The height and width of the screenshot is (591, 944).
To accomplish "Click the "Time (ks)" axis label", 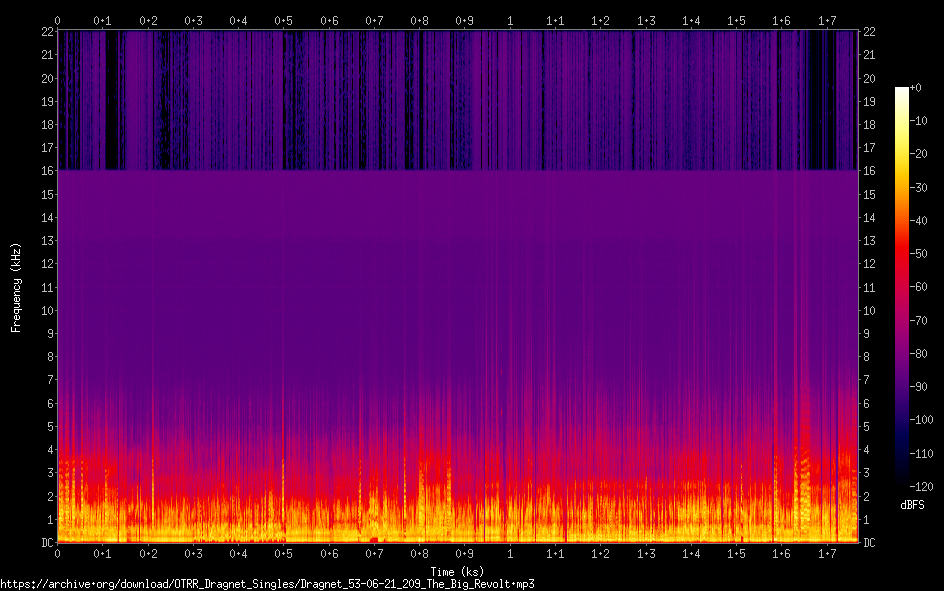I will click(x=457, y=571).
